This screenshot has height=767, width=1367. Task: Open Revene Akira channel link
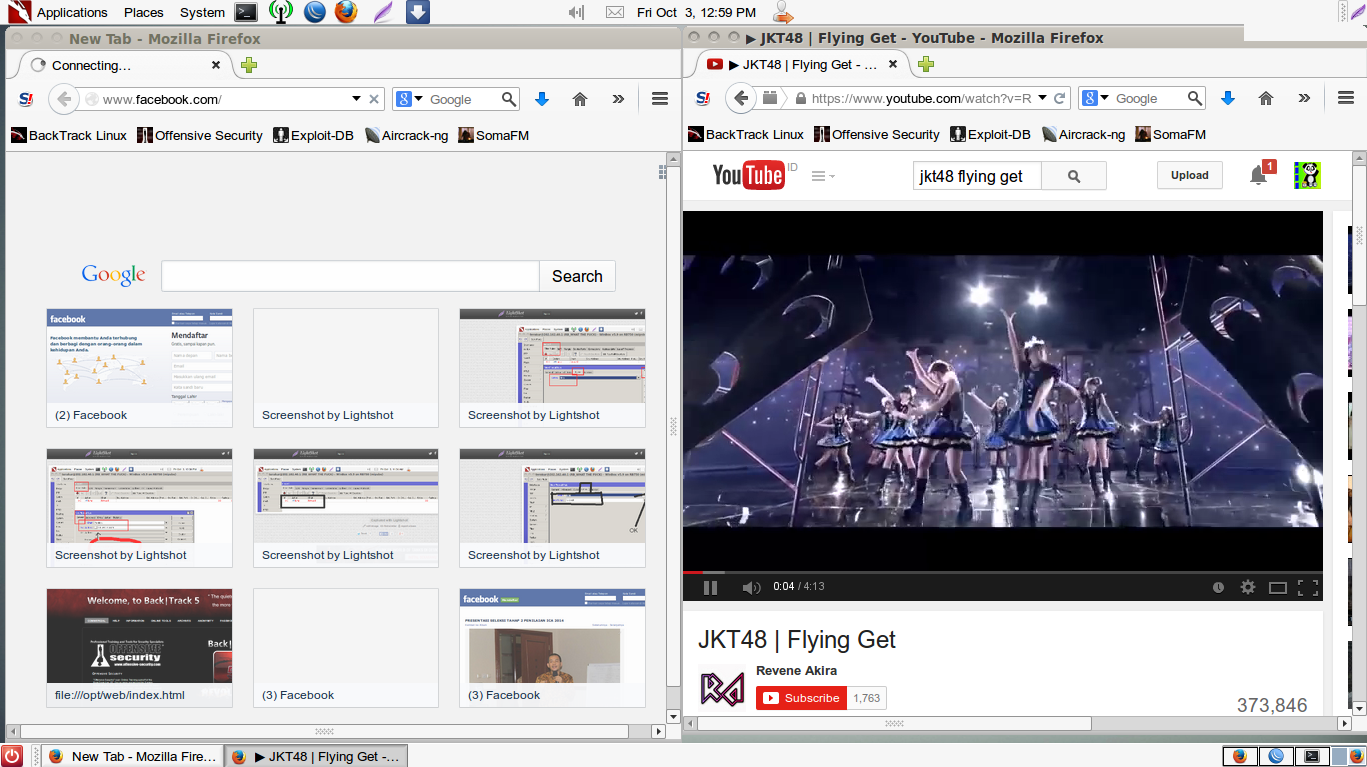click(796, 670)
